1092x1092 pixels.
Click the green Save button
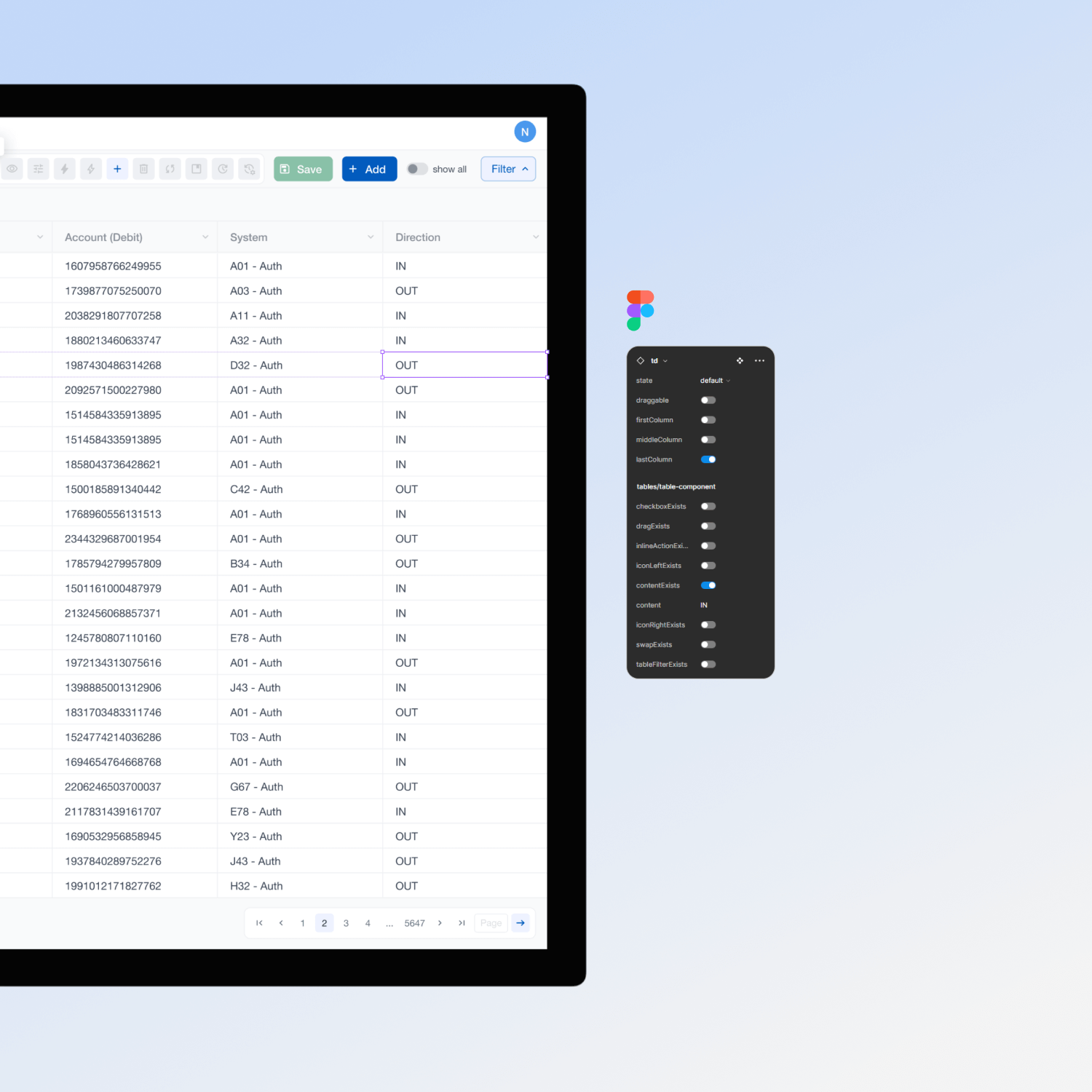303,169
